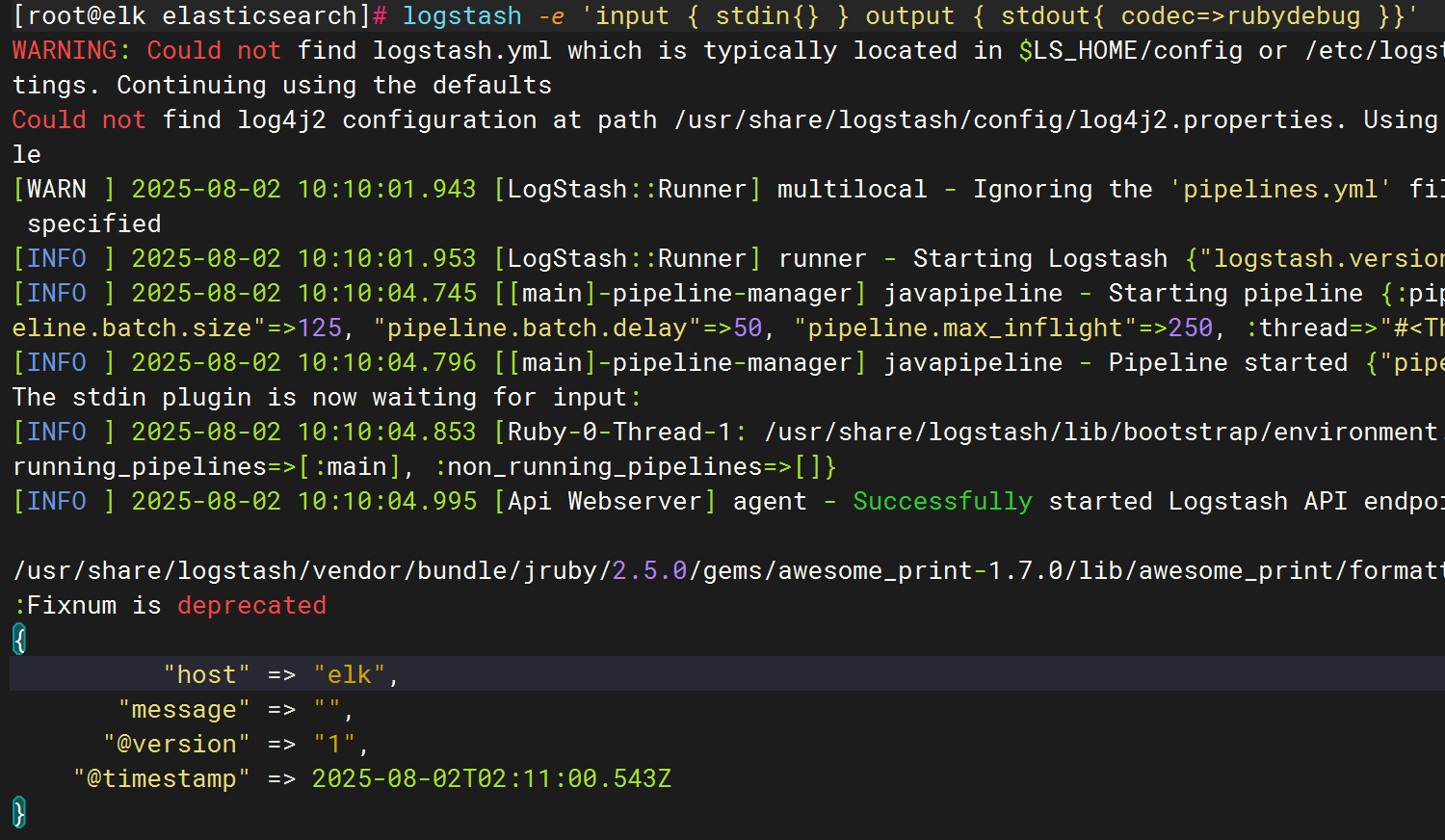Screen dimensions: 1445x840
Task: Click the empty message value ""
Action: (x=328, y=710)
